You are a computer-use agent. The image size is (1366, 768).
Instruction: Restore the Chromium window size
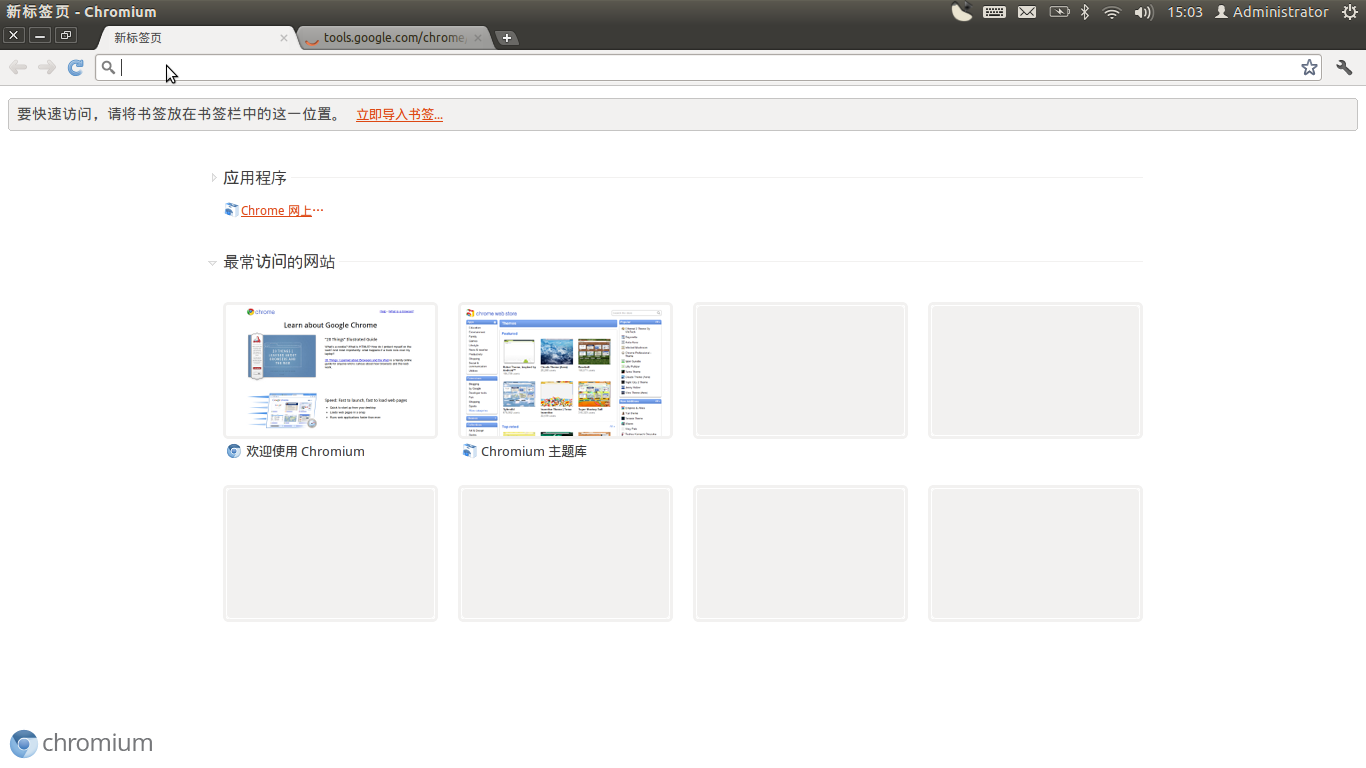tap(66, 35)
